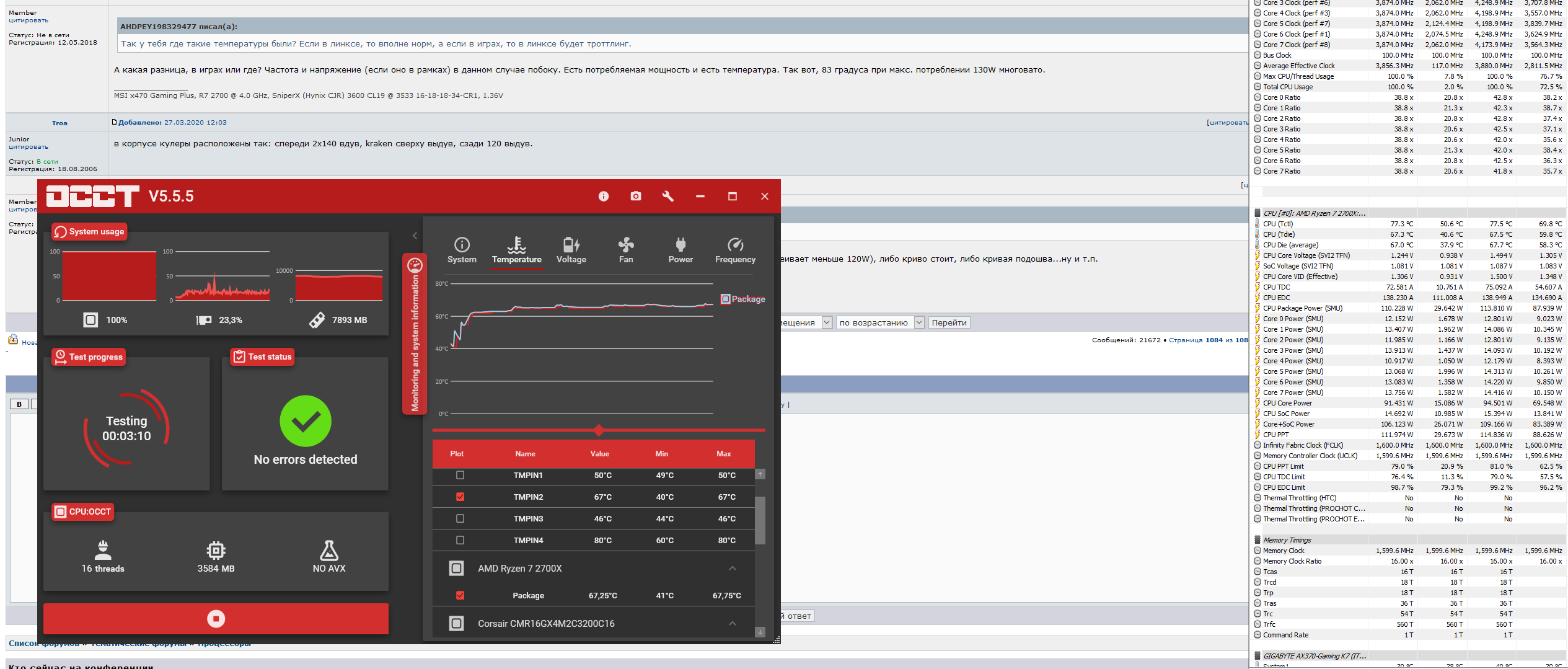Screen dimensions: 1568x669
Task: Click Command Rate row in HWiNFO
Action: (x=1408, y=635)
